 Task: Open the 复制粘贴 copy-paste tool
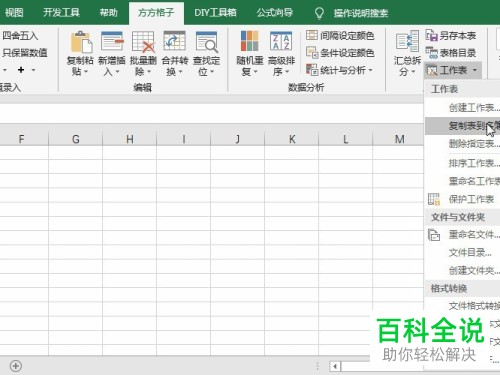click(x=80, y=53)
